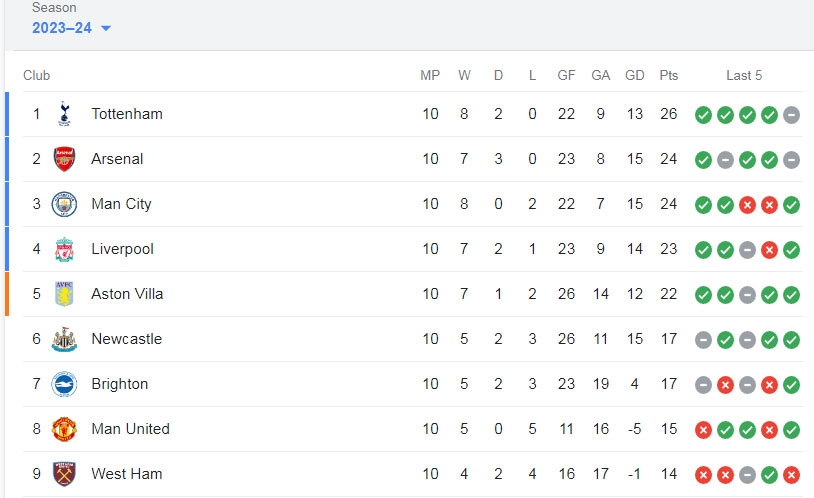Click West Ham's latest red loss icon
The width and height of the screenshot is (814, 498).
pyautogui.click(x=791, y=475)
